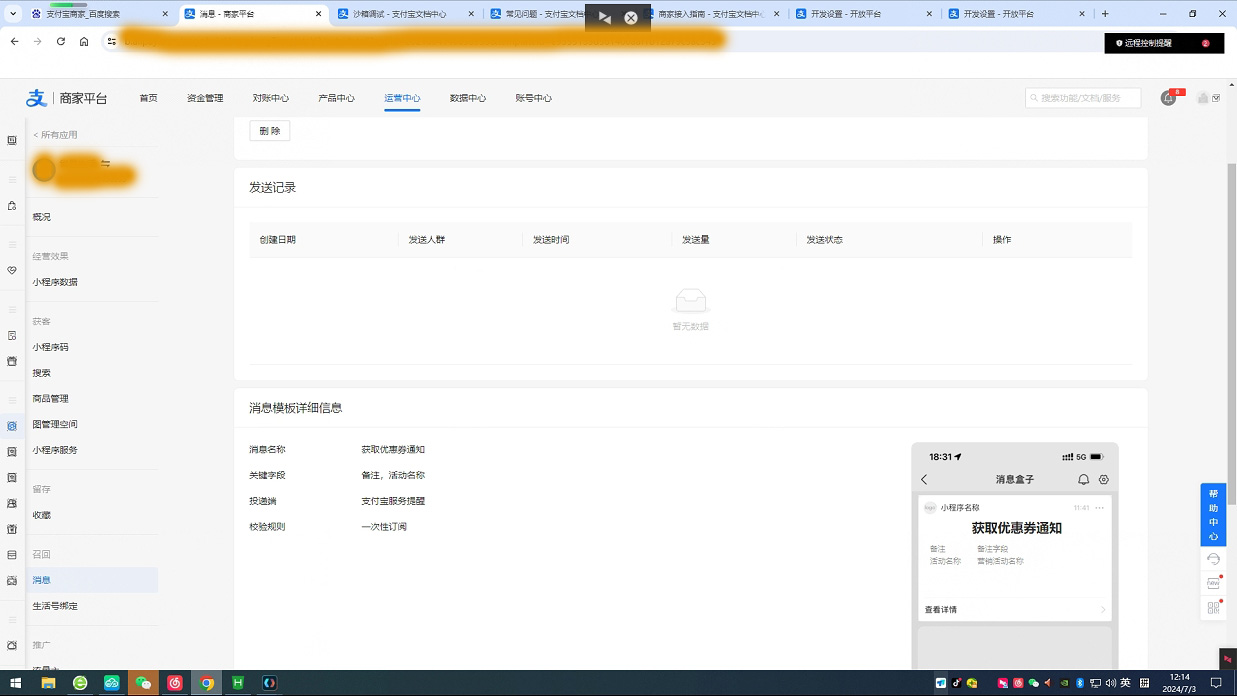Open Windows notification center icon
This screenshot has width=1237, height=696.
pyautogui.click(x=1216, y=683)
